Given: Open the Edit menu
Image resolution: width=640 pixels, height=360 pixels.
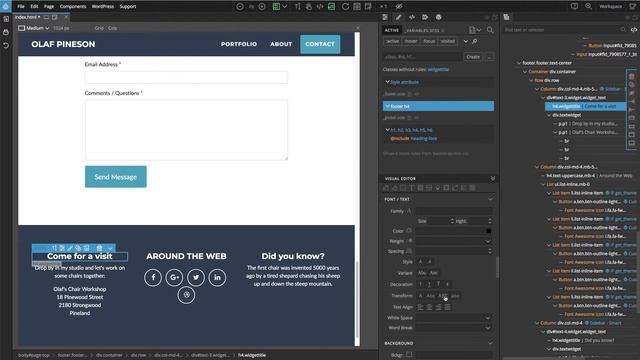Looking at the screenshot, I should (x=34, y=7).
